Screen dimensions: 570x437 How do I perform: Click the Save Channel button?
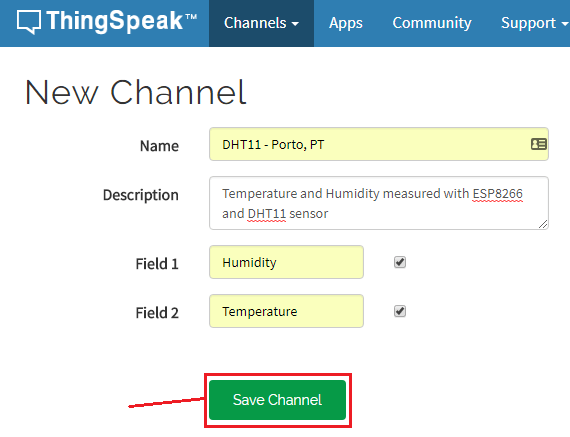pyautogui.click(x=277, y=400)
